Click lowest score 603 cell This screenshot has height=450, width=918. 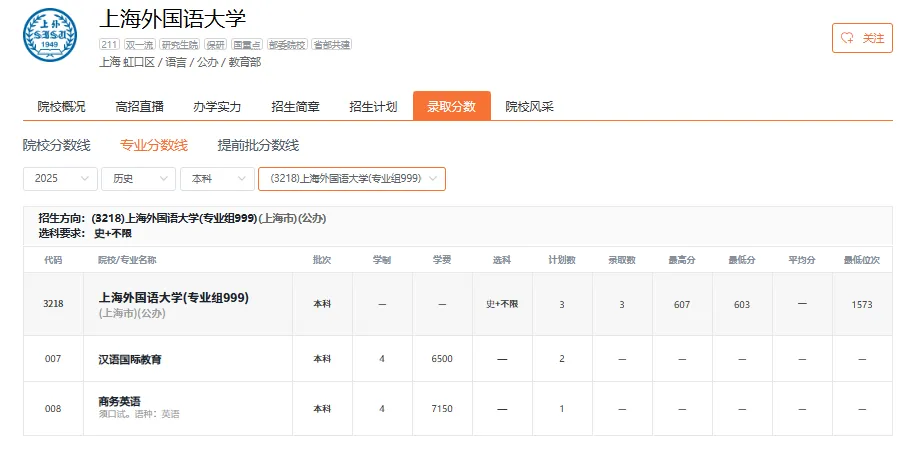coord(742,304)
